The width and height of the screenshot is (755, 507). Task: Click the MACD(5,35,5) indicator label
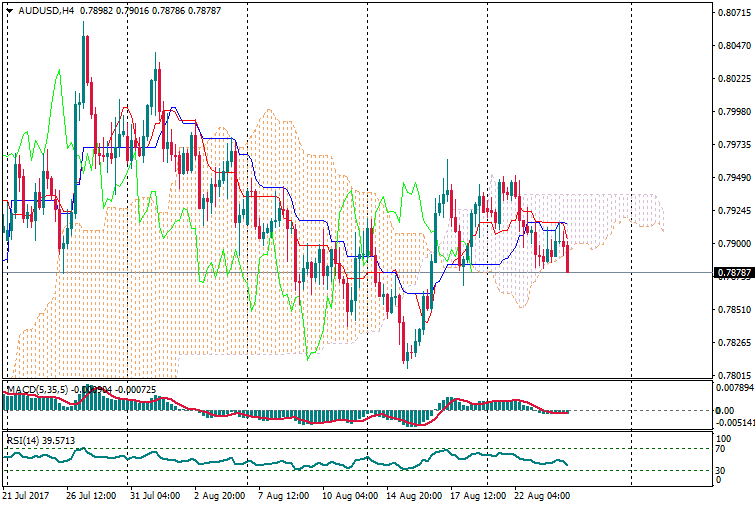point(37,388)
